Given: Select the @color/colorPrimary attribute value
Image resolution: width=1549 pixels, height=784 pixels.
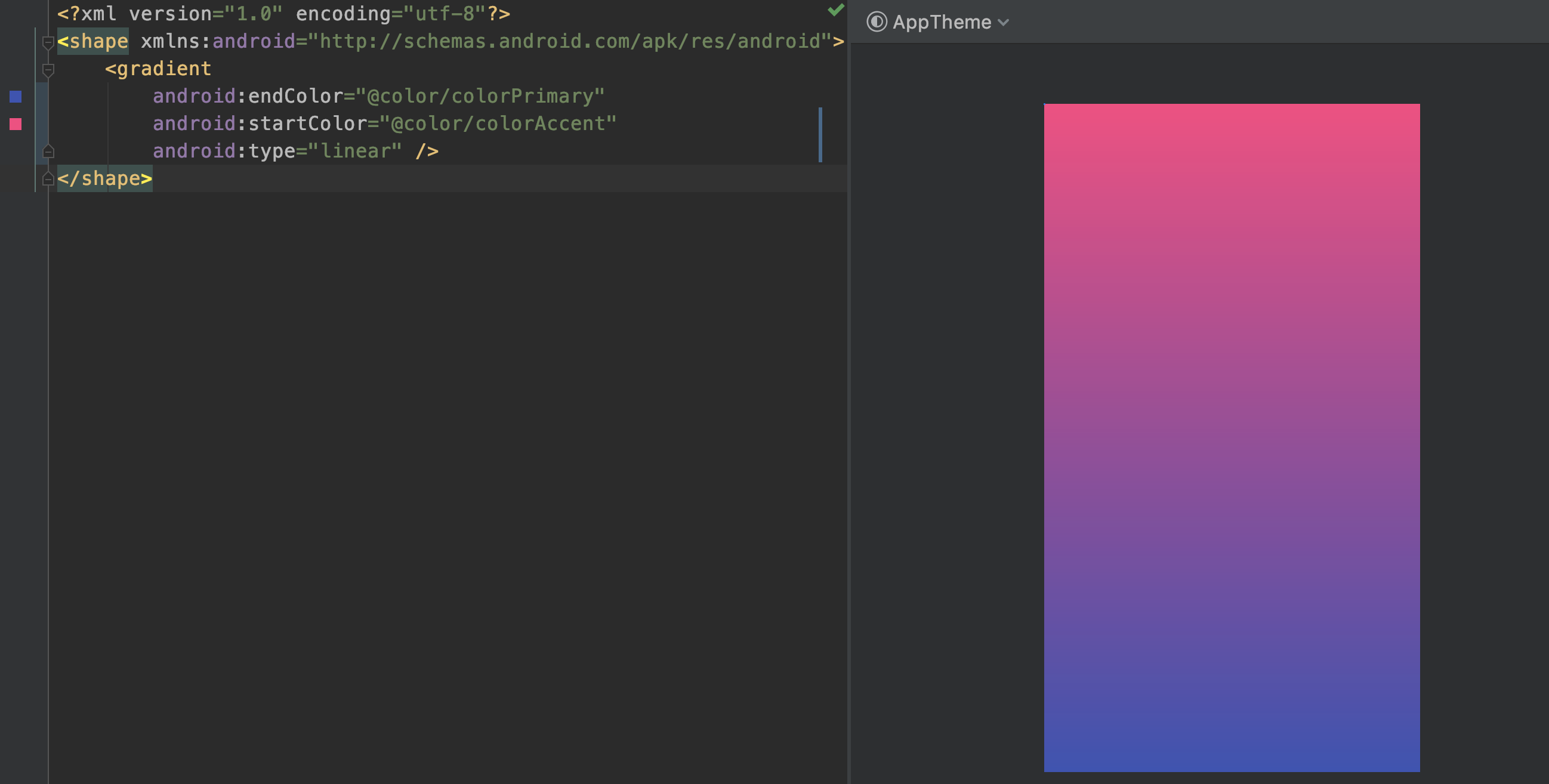Looking at the screenshot, I should tap(481, 95).
